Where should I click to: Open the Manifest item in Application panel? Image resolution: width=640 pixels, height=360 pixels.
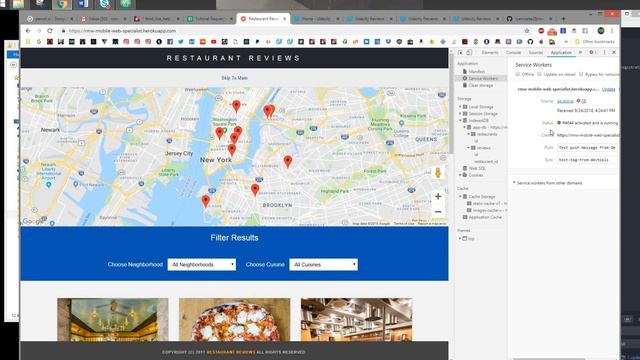click(476, 71)
